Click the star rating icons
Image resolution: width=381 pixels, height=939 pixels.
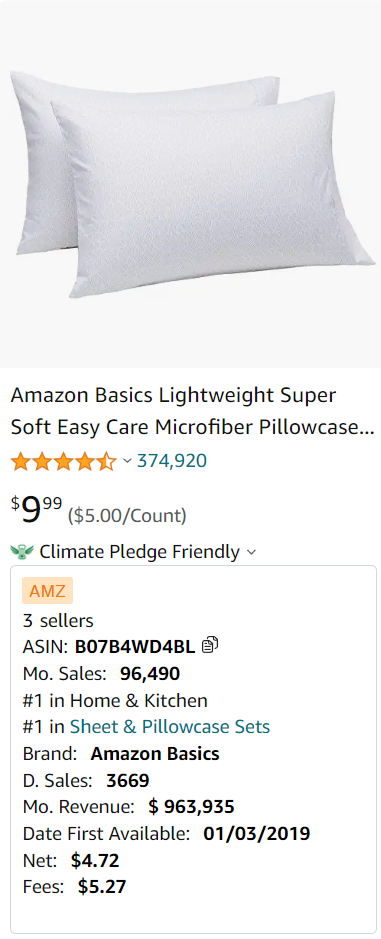point(64,462)
